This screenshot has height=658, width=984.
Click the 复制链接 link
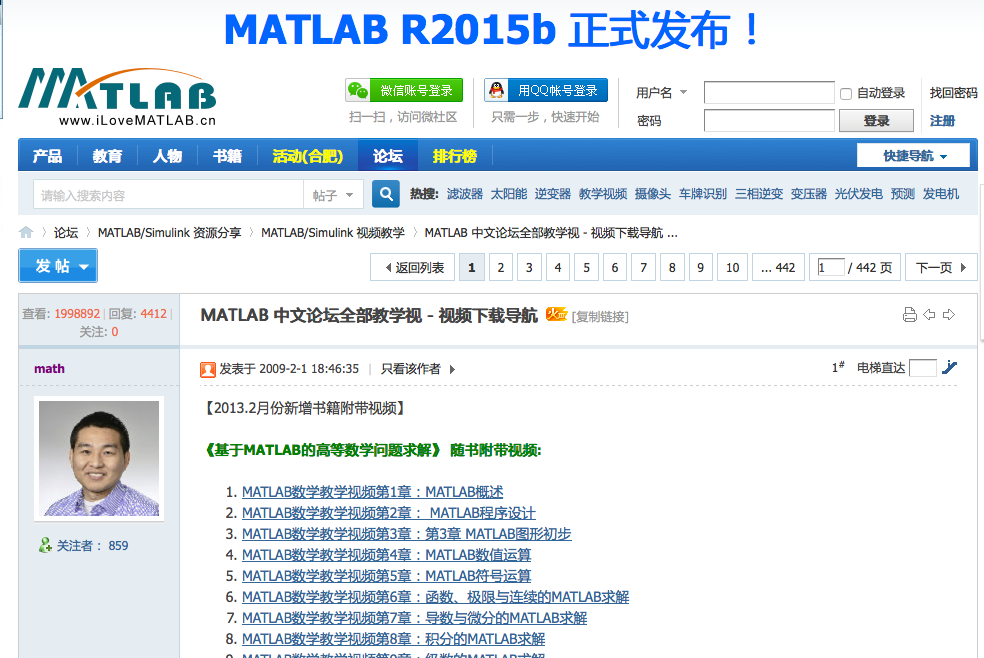tap(600, 317)
